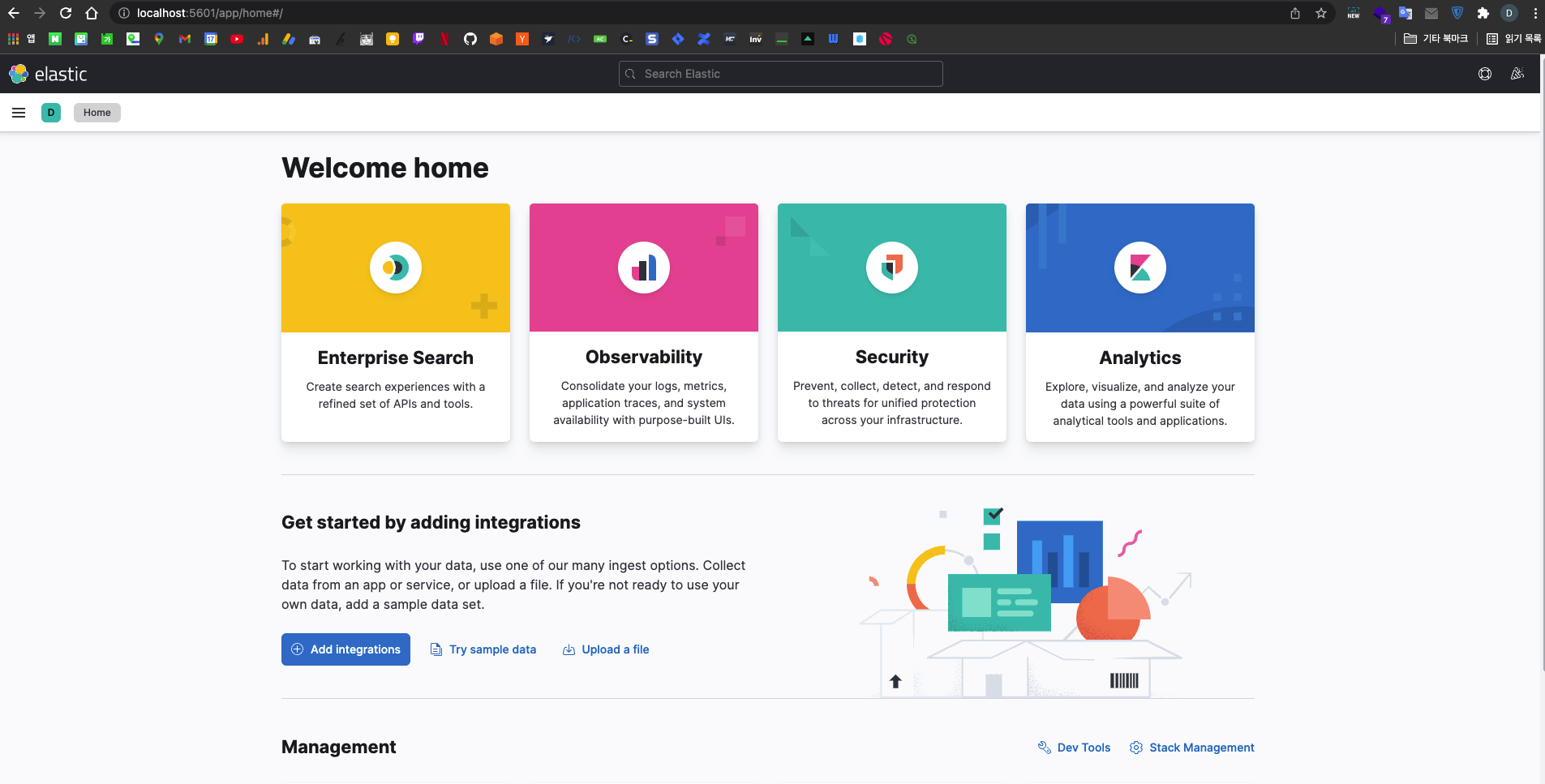1545x784 pixels.
Task: Open the Google Analytics bookmark icon
Action: [x=263, y=39]
